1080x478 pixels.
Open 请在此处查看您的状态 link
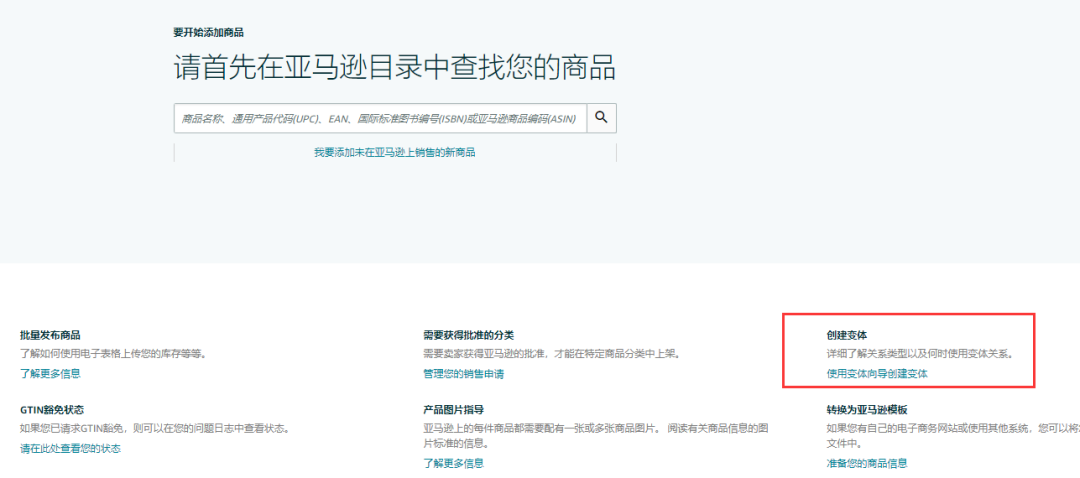point(70,448)
